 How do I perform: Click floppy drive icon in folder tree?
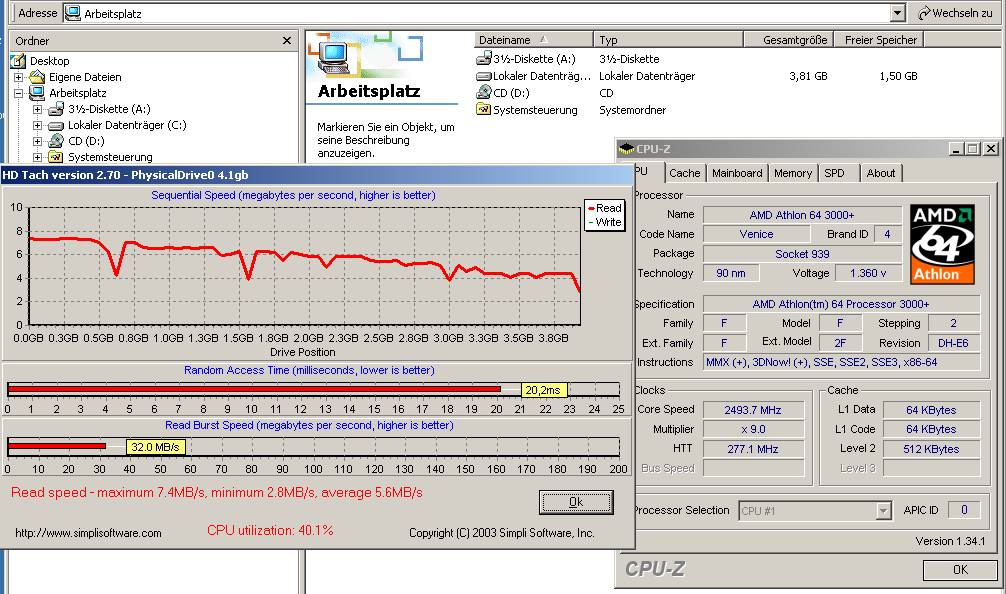click(56, 109)
